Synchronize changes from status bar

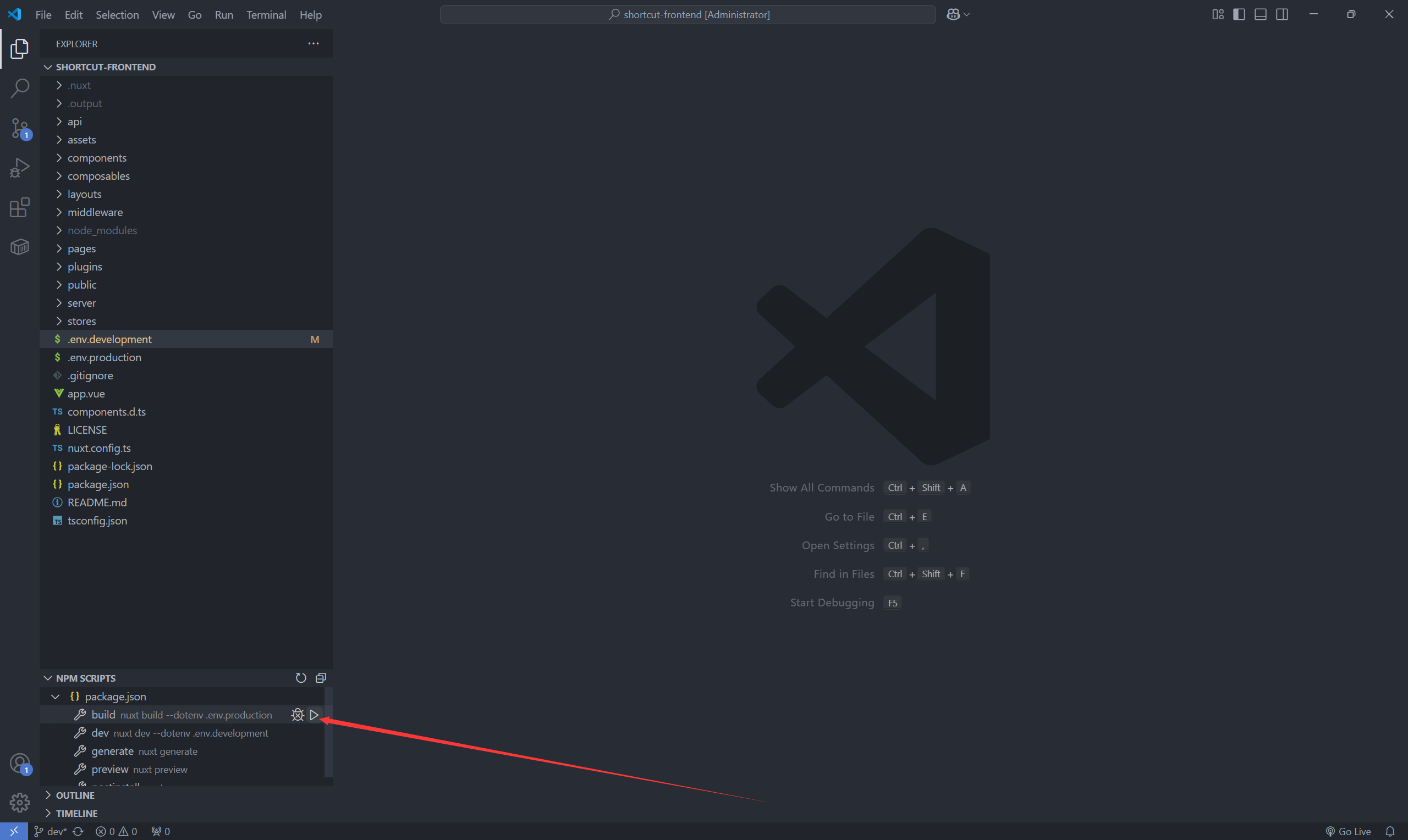point(78,831)
